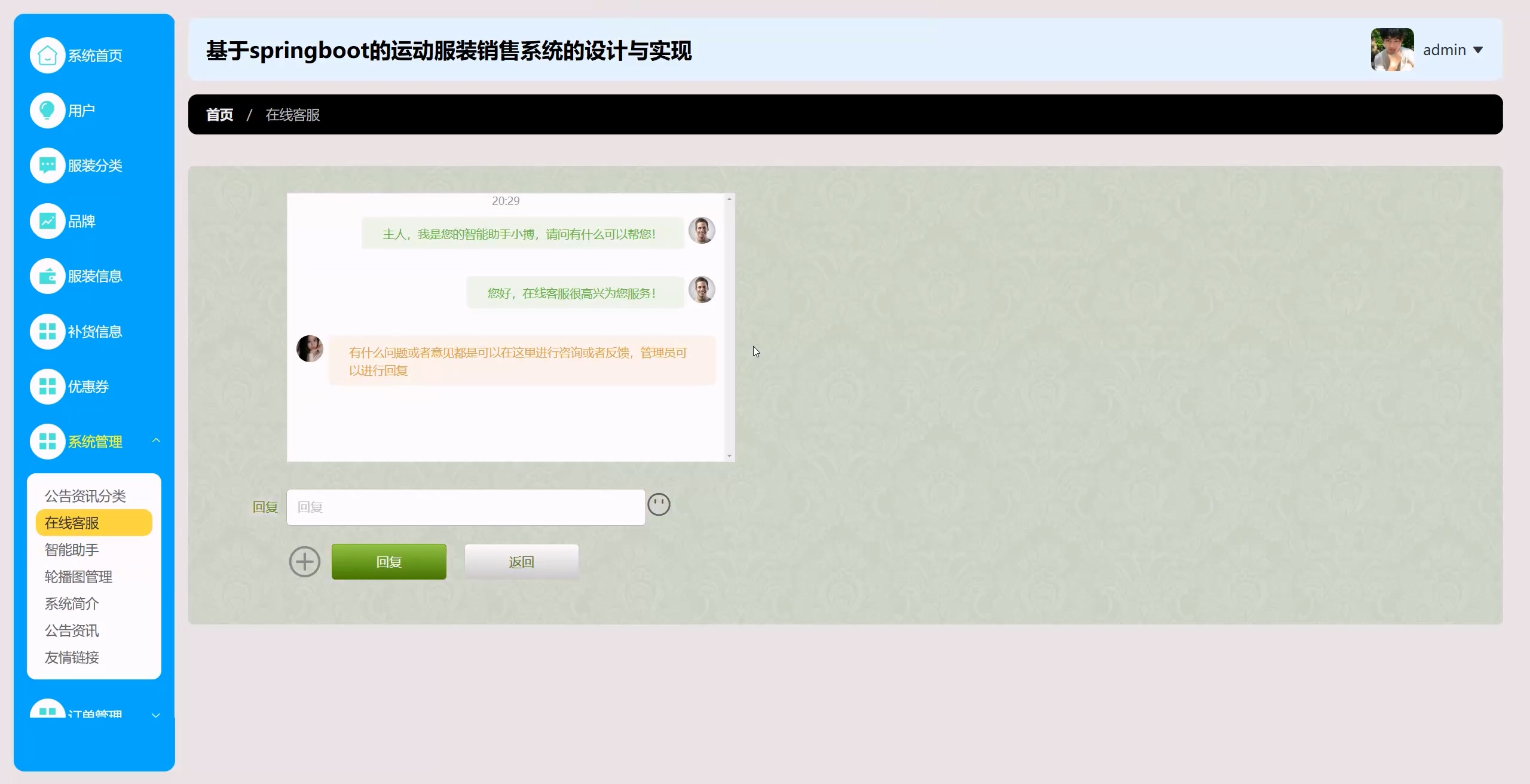Expand the 订单管理 menu chevron
The image size is (1530, 784).
click(x=156, y=715)
